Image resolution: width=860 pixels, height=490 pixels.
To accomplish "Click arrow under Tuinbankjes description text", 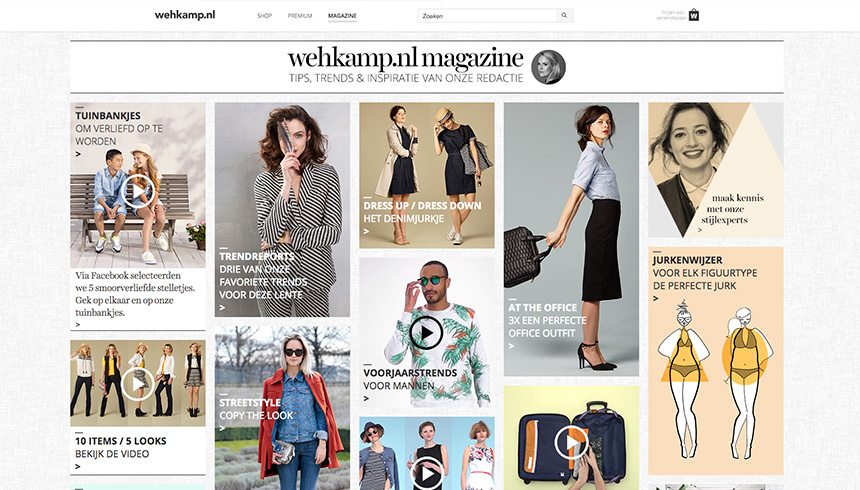I will point(78,324).
